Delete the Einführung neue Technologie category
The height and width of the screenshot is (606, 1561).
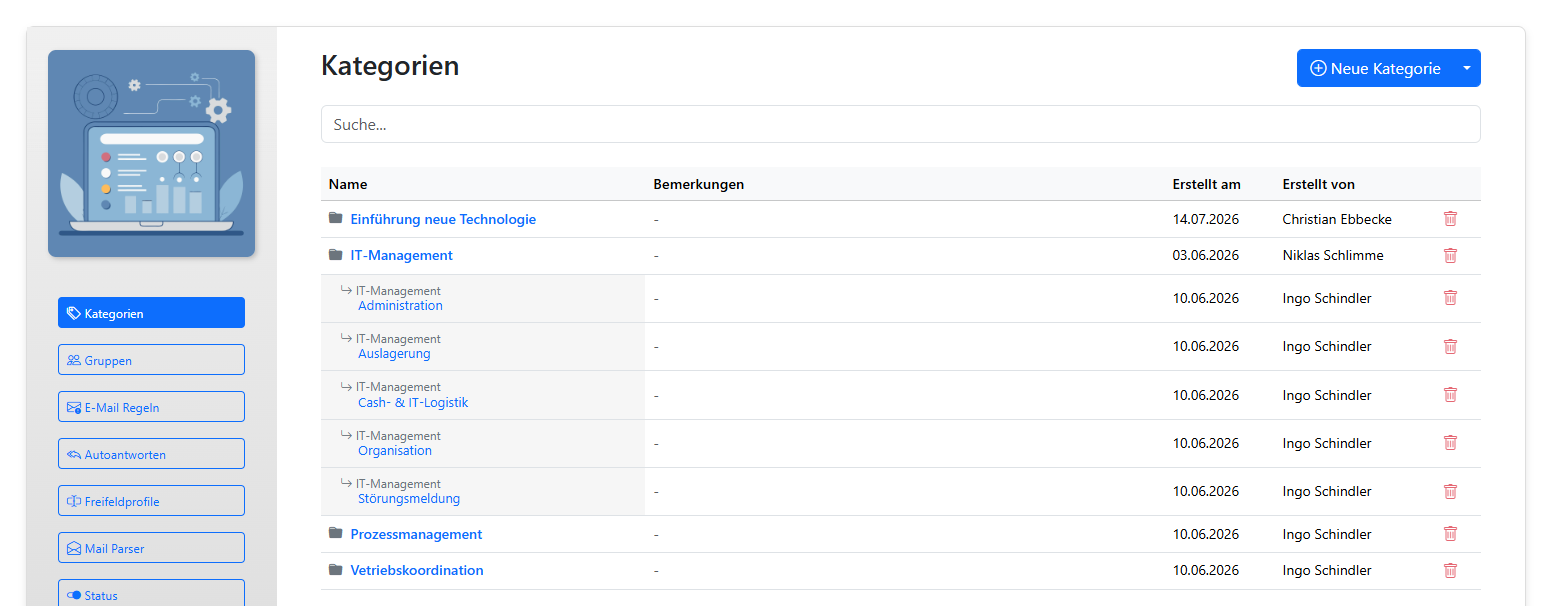point(1450,218)
